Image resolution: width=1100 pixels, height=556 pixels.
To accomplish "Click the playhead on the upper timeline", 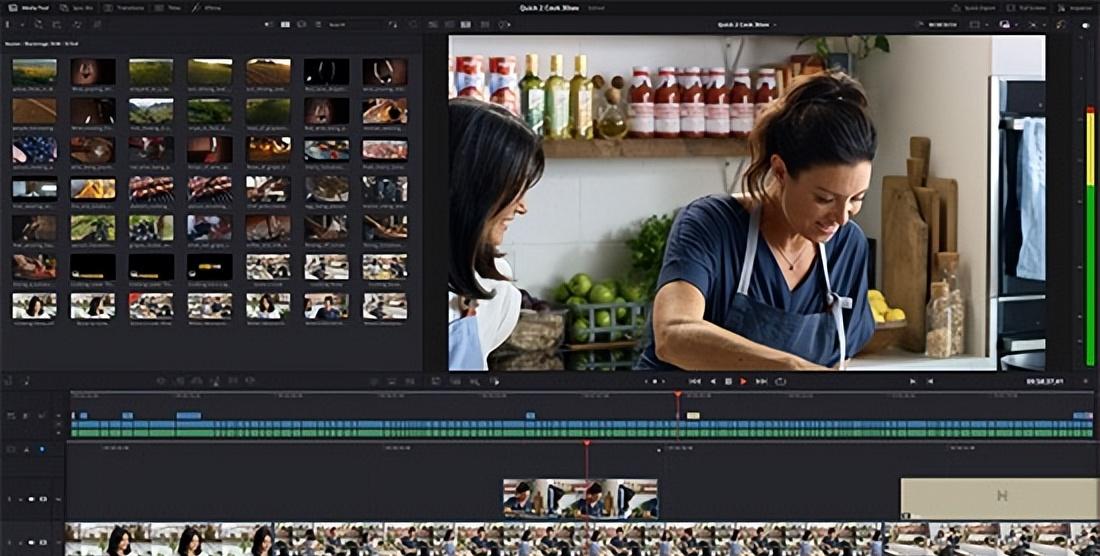I will (x=677, y=395).
